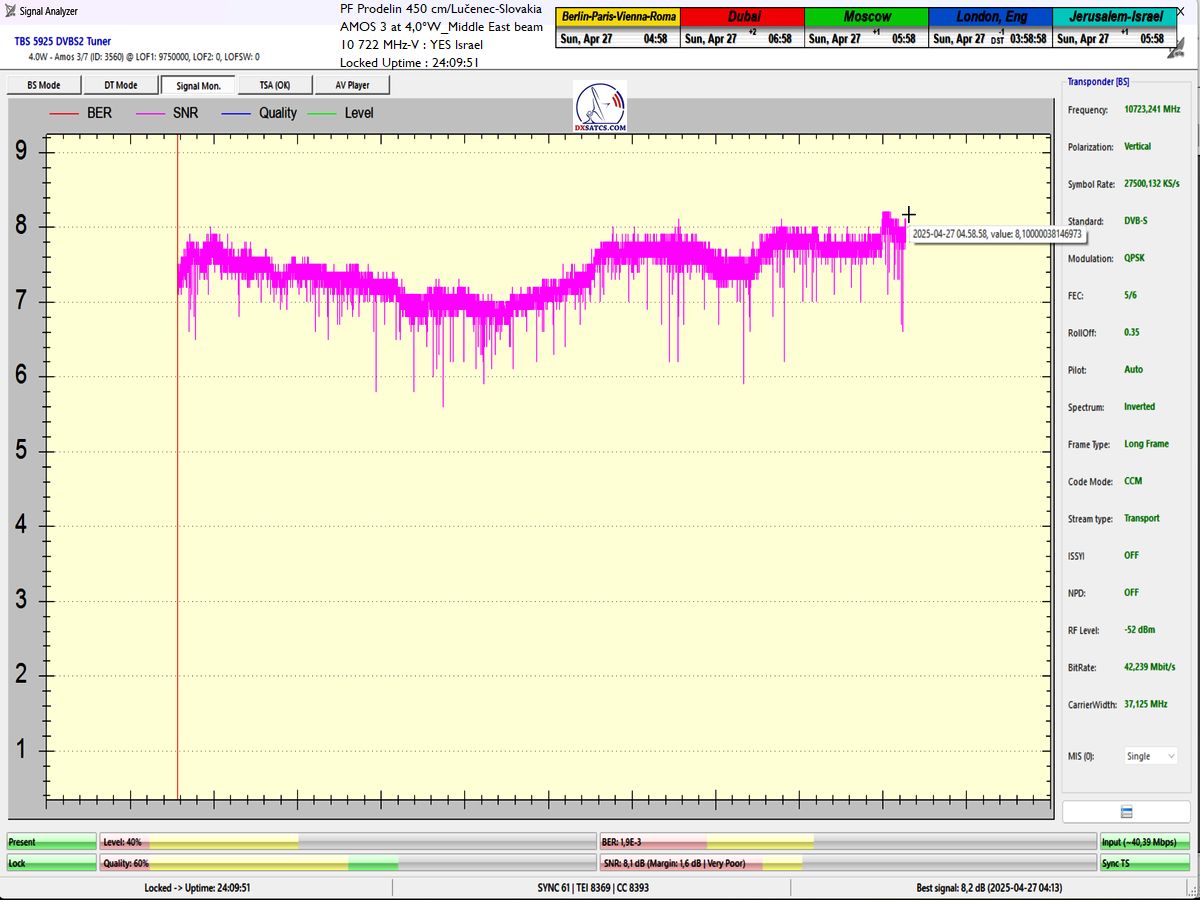The image size is (1200, 900).
Task: Select the DT Mode tab
Action: (x=120, y=86)
